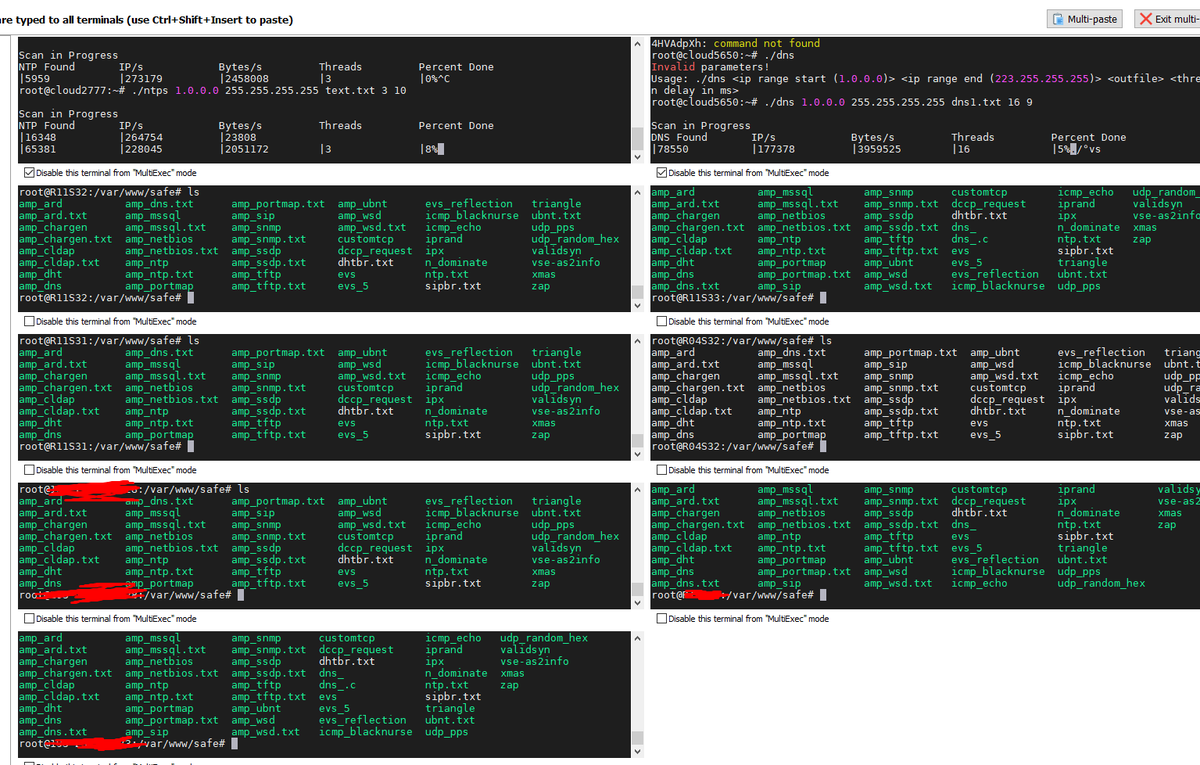
Task: Click zap in R11S33 terminal
Action: (1142, 239)
